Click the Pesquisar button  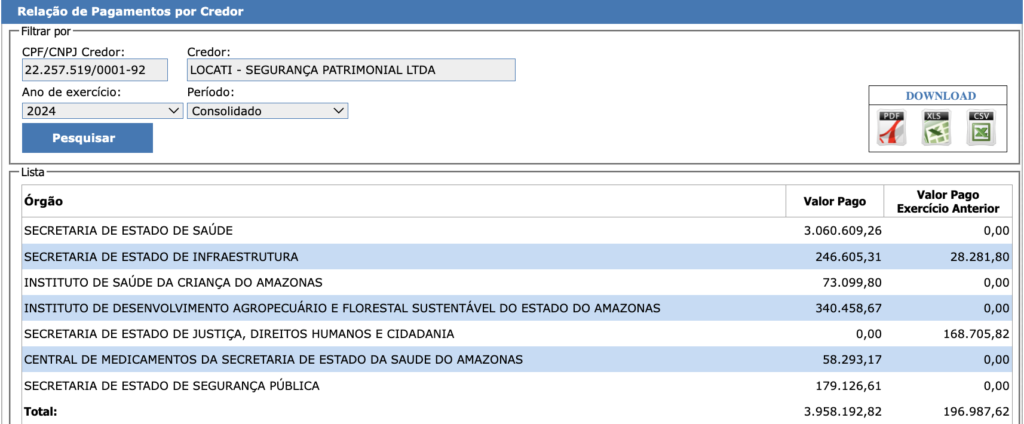pos(87,138)
